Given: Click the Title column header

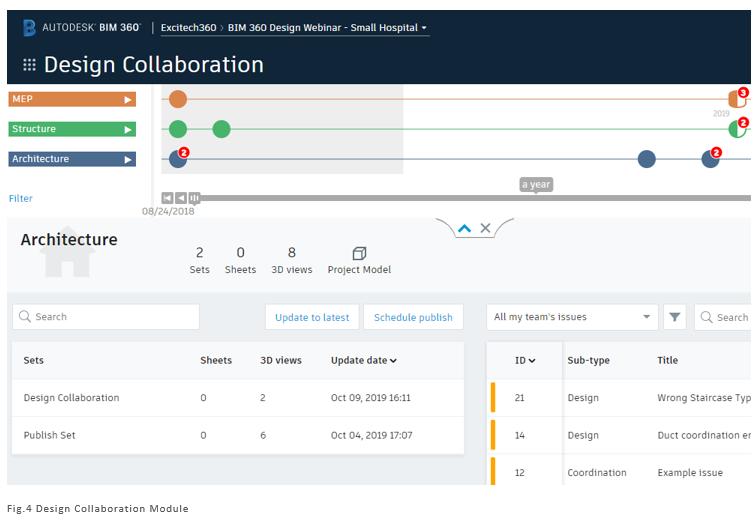Looking at the screenshot, I should point(667,360).
